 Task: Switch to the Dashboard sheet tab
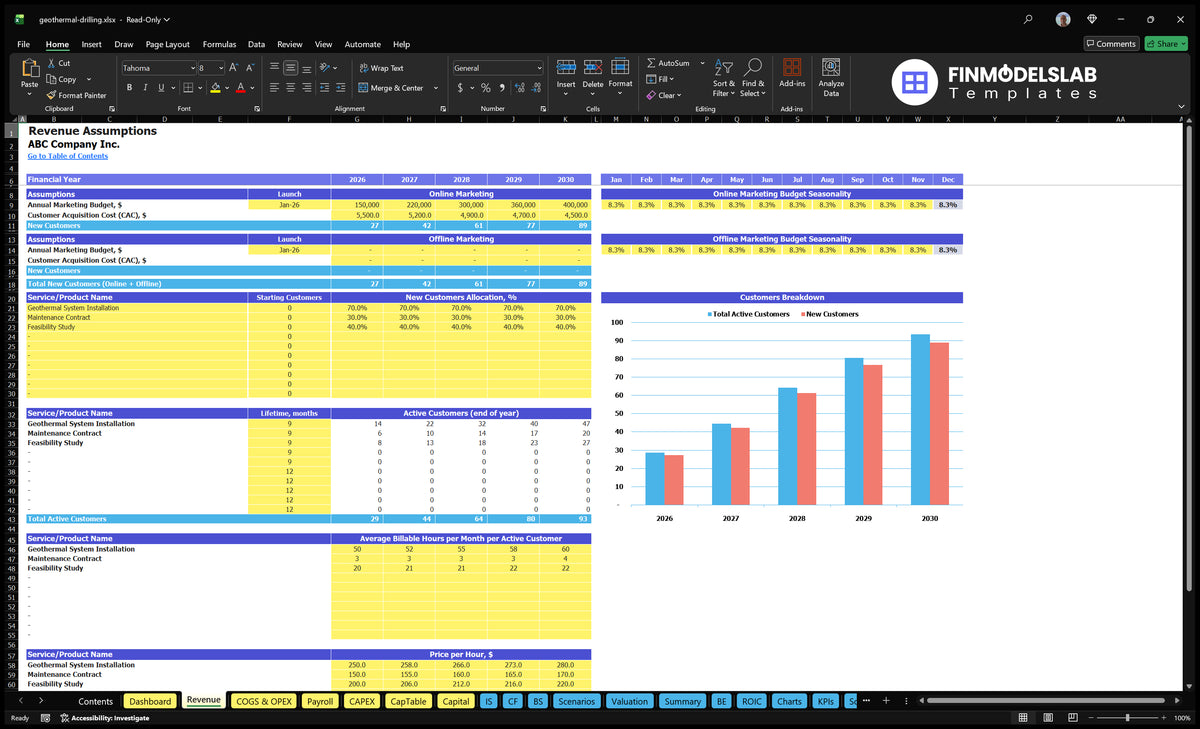150,701
